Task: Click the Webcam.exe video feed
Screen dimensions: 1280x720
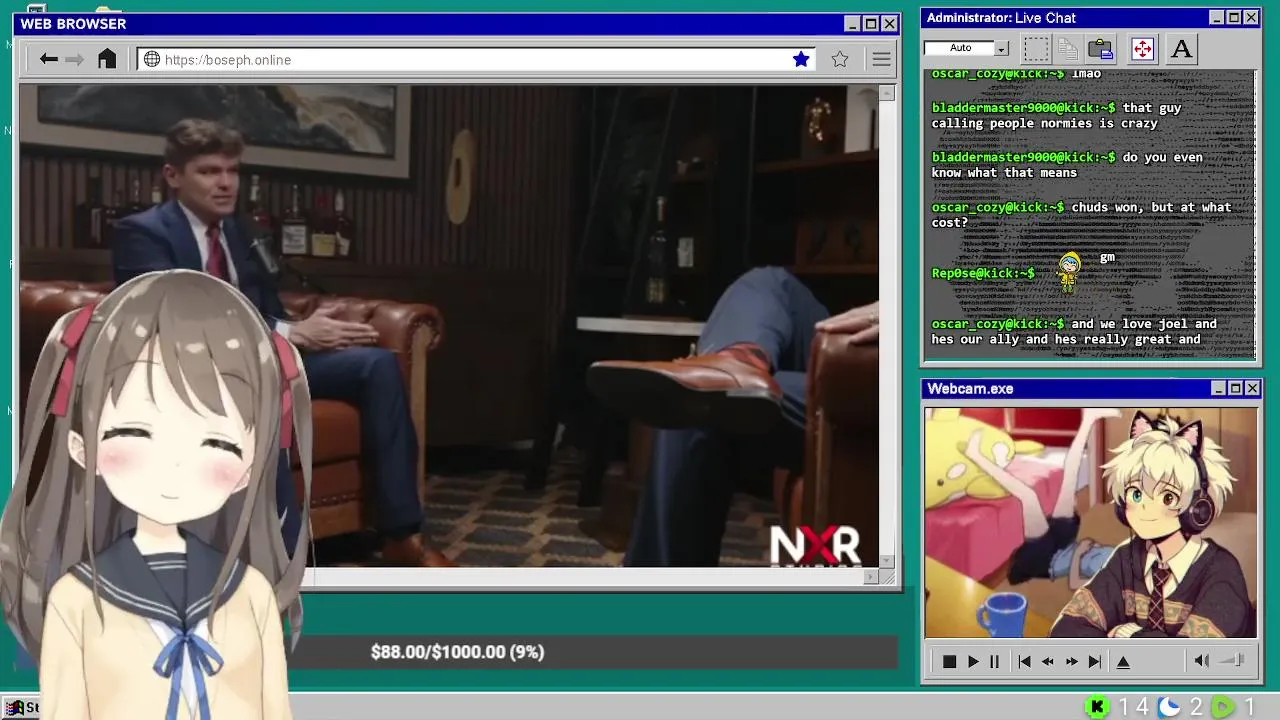Action: pos(1090,522)
